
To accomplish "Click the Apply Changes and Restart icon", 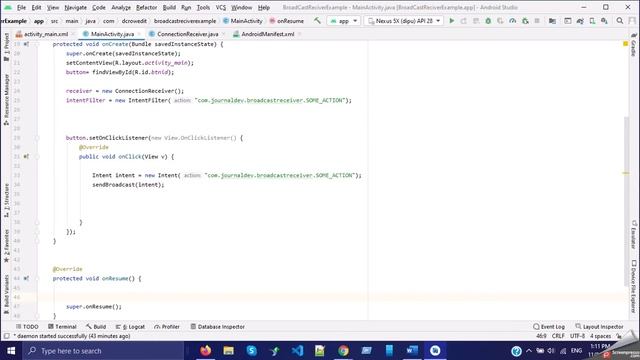I will click(x=464, y=20).
